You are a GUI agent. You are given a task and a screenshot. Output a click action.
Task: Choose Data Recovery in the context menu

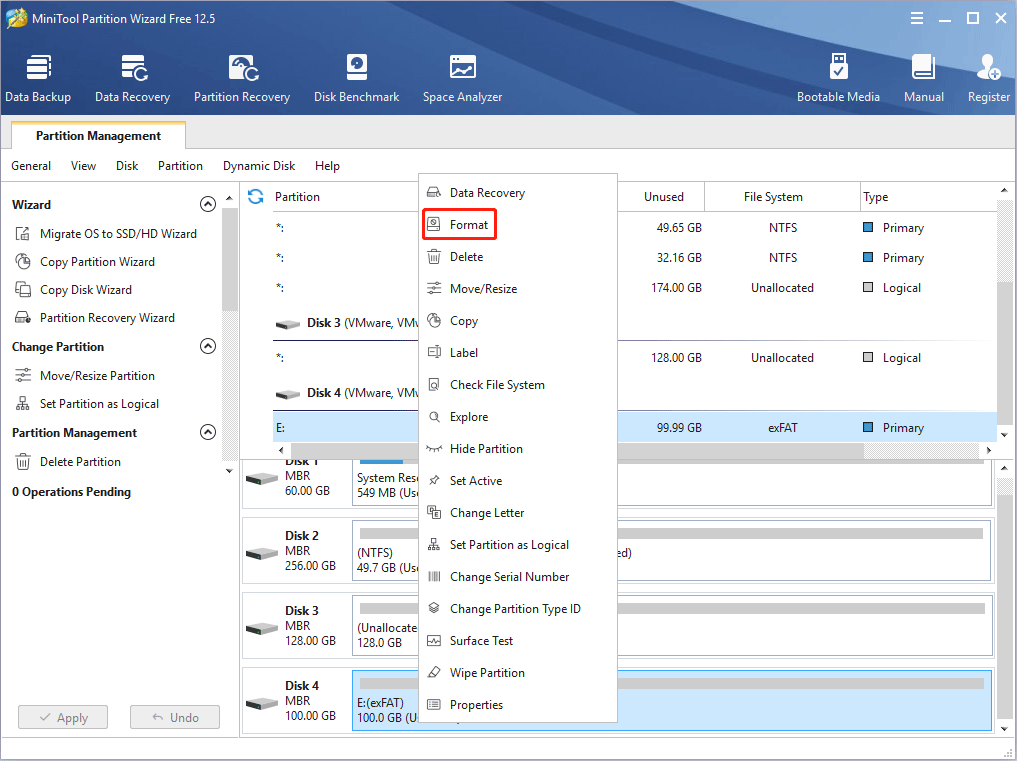(x=518, y=193)
